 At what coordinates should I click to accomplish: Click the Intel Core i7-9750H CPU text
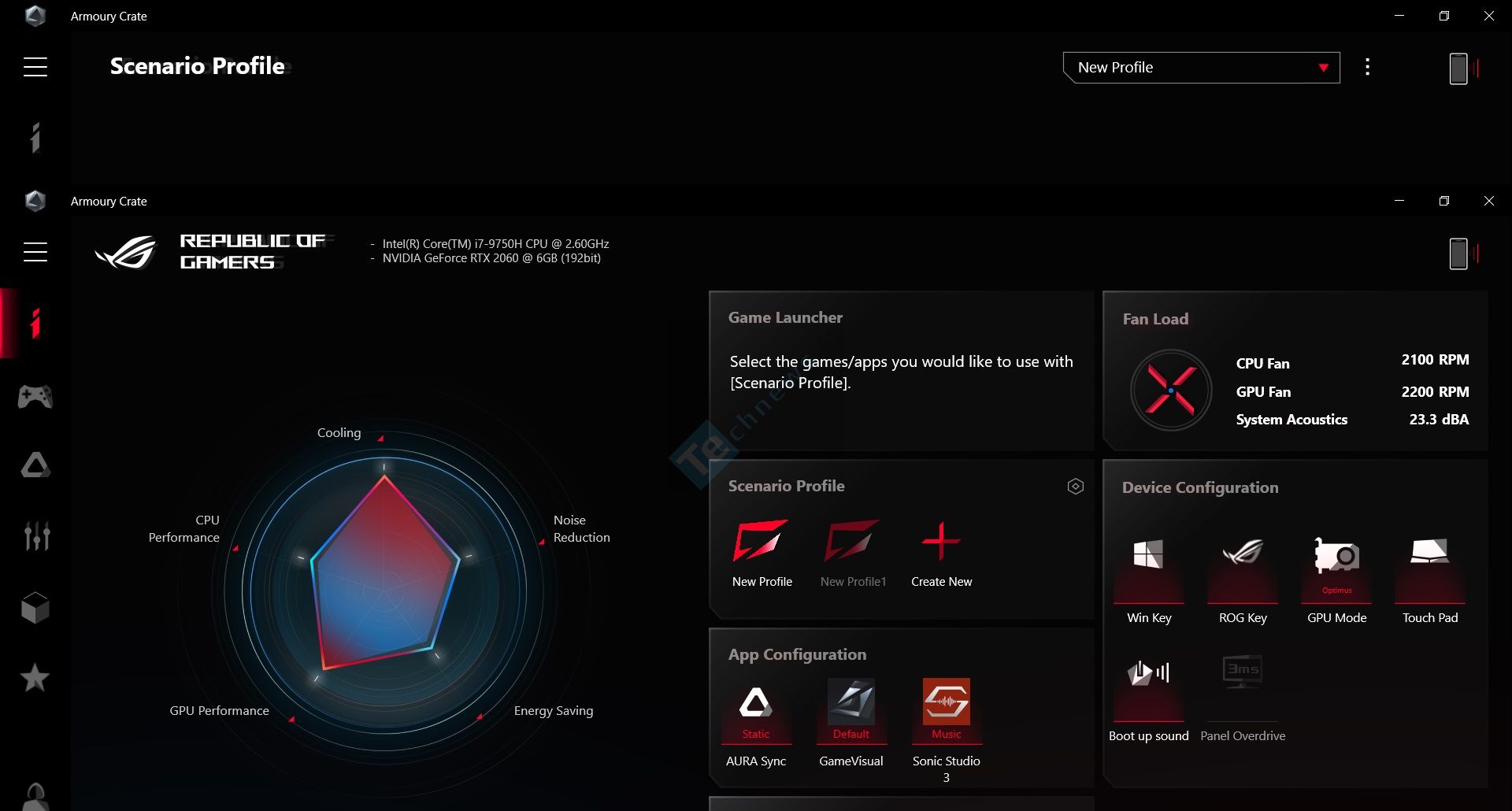coord(495,244)
